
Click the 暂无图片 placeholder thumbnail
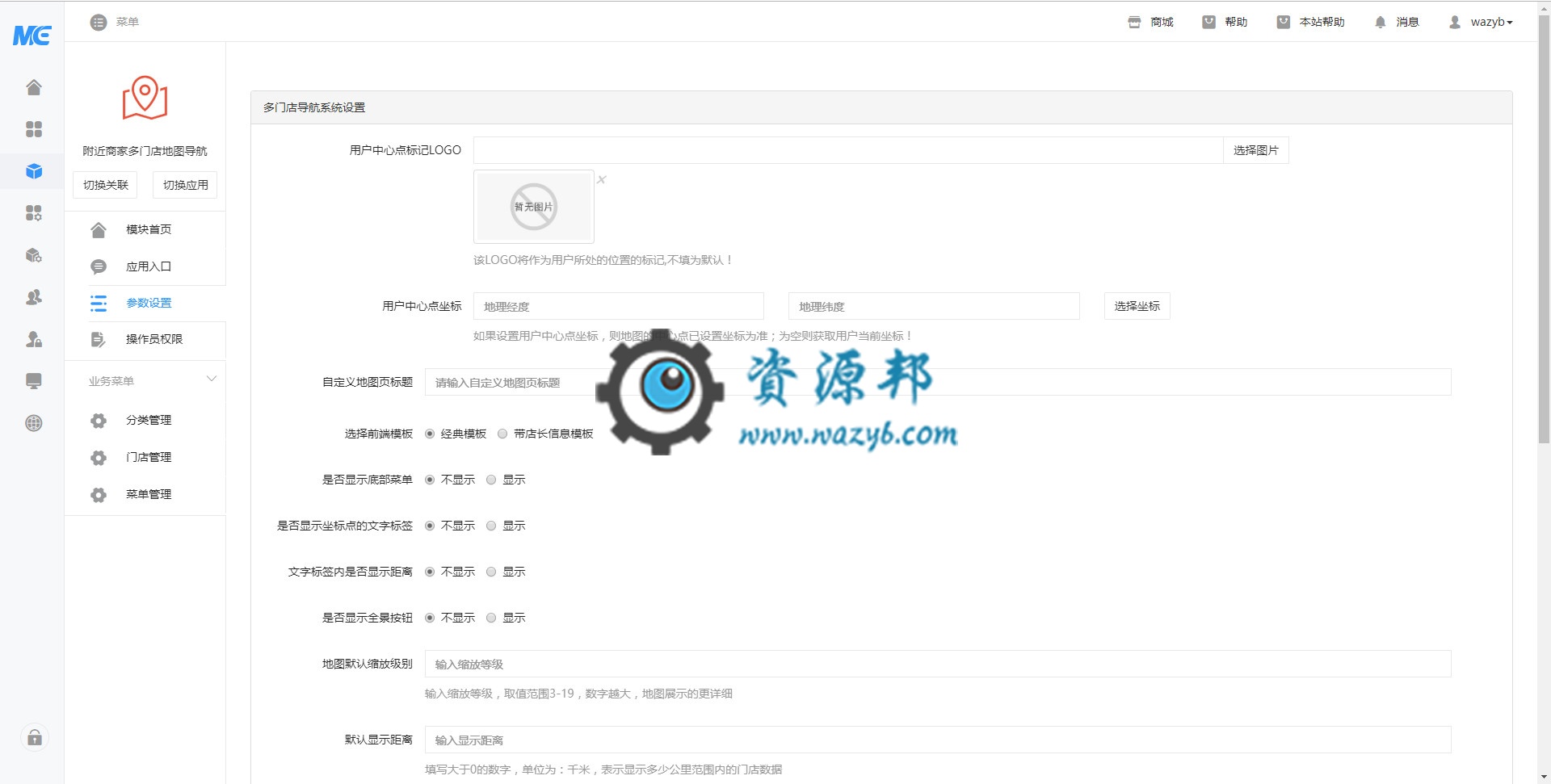tap(534, 207)
